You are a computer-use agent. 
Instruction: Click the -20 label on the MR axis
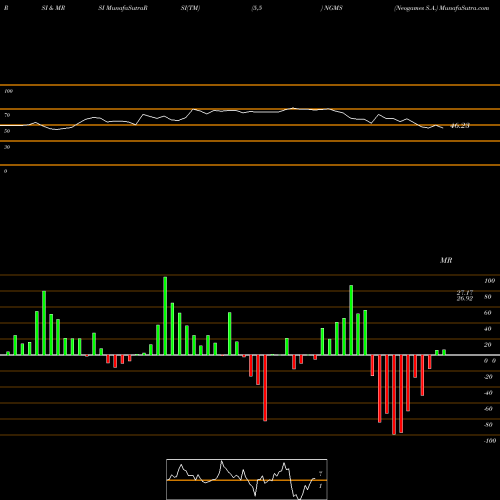(x=488, y=377)
